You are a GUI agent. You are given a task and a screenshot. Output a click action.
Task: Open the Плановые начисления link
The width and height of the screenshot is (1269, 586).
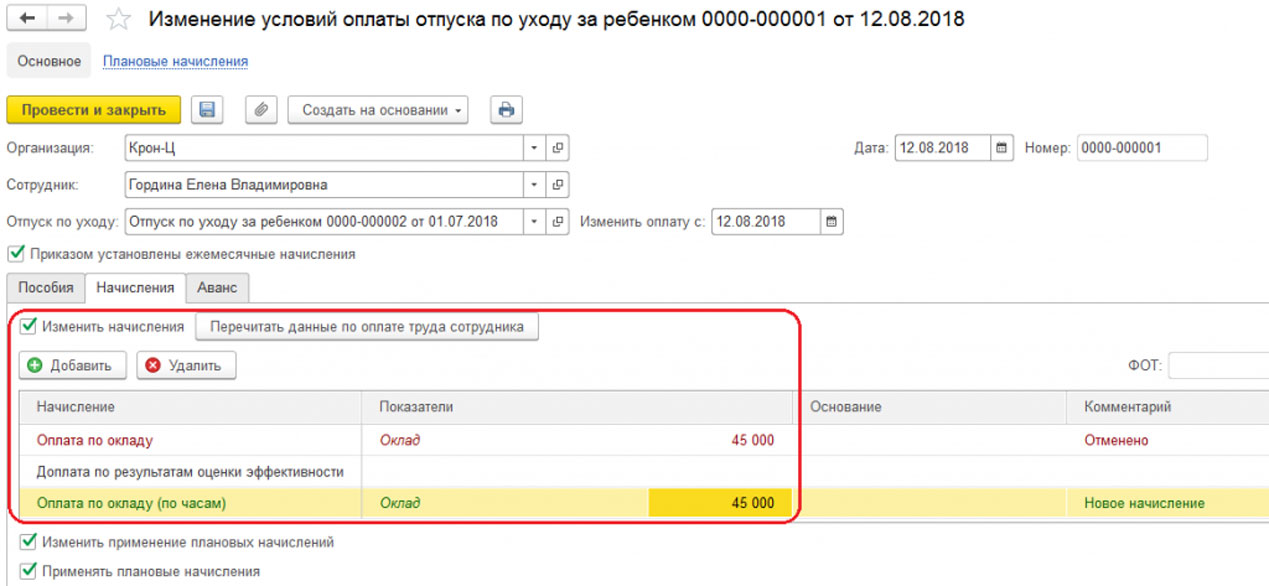click(x=175, y=61)
